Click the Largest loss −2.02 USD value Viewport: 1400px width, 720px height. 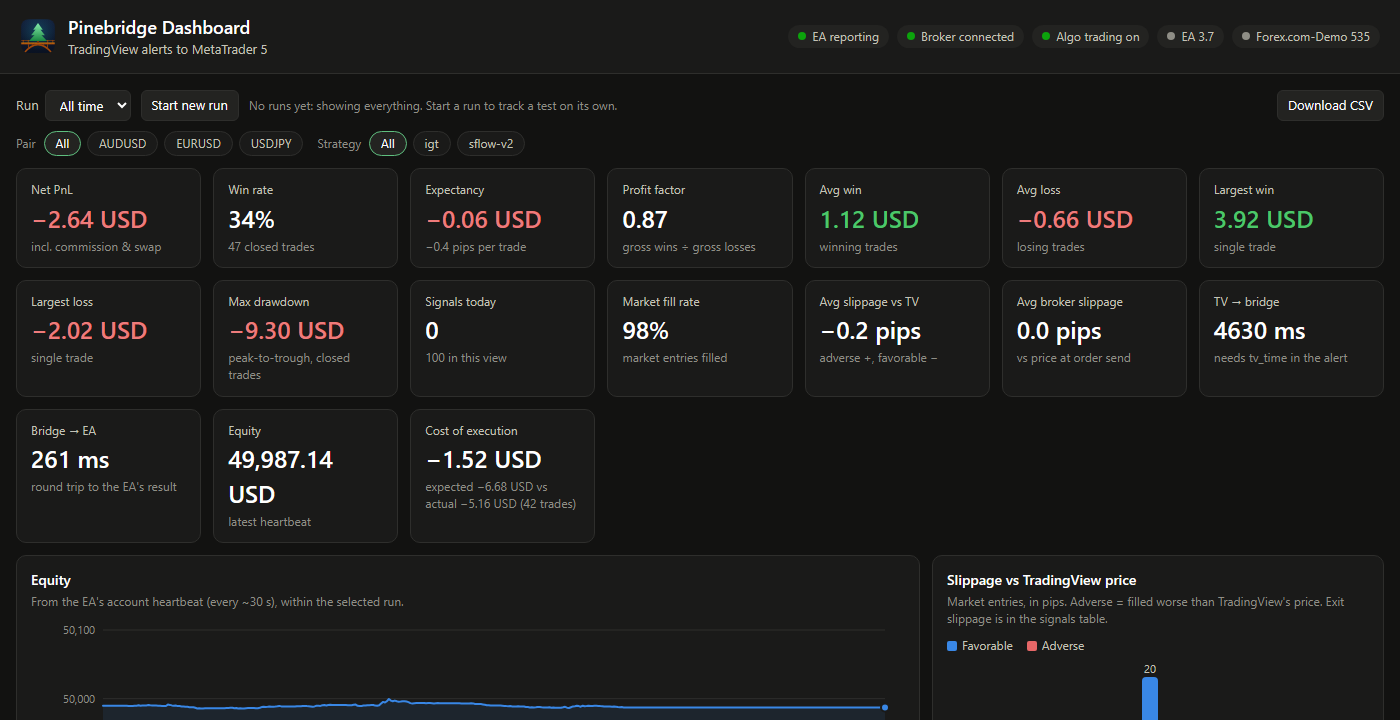[x=89, y=330]
